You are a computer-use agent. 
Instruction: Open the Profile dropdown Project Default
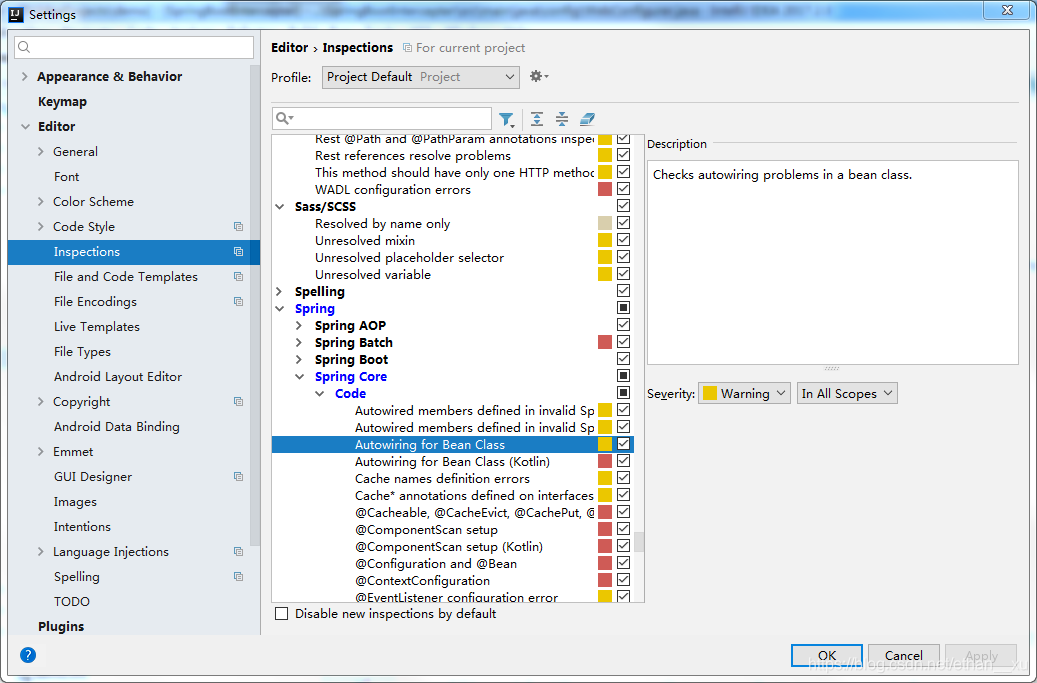tap(421, 77)
